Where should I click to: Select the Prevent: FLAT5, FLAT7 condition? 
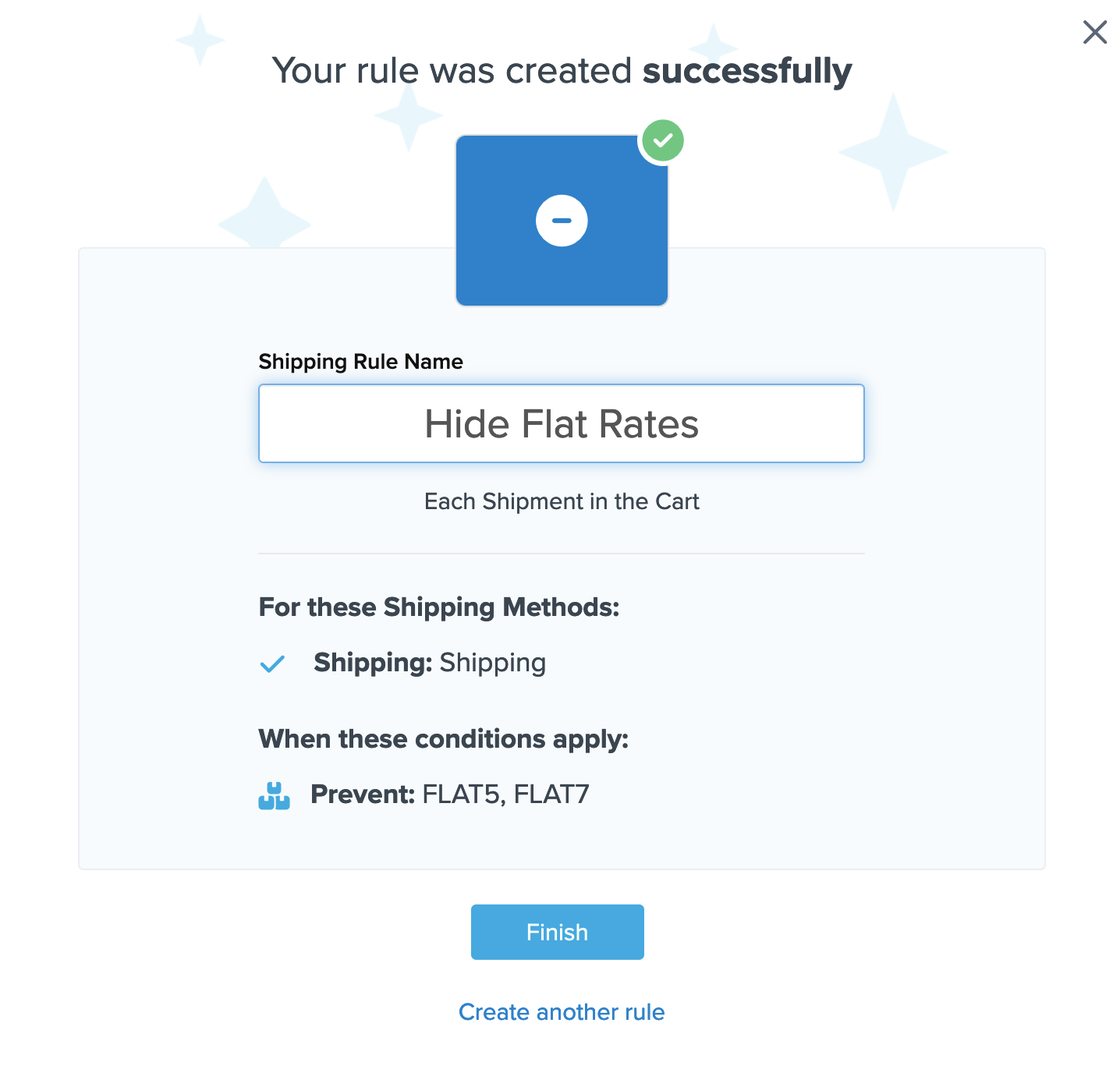pyautogui.click(x=450, y=794)
